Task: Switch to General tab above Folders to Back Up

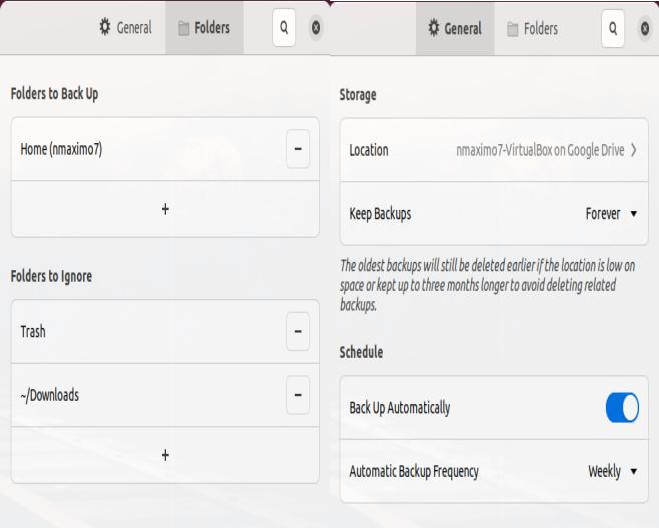Action: point(125,28)
